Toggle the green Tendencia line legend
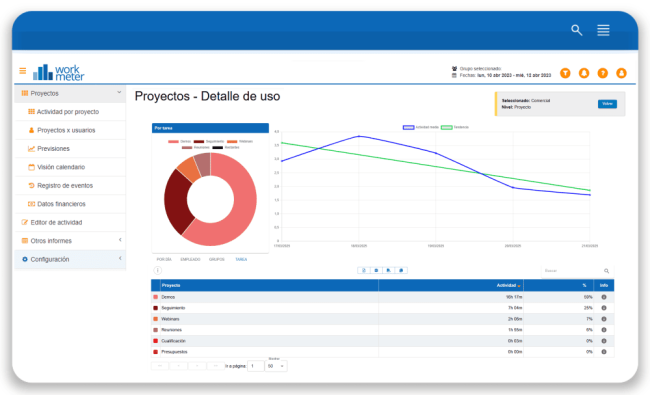The width and height of the screenshot is (650, 395). click(x=455, y=127)
